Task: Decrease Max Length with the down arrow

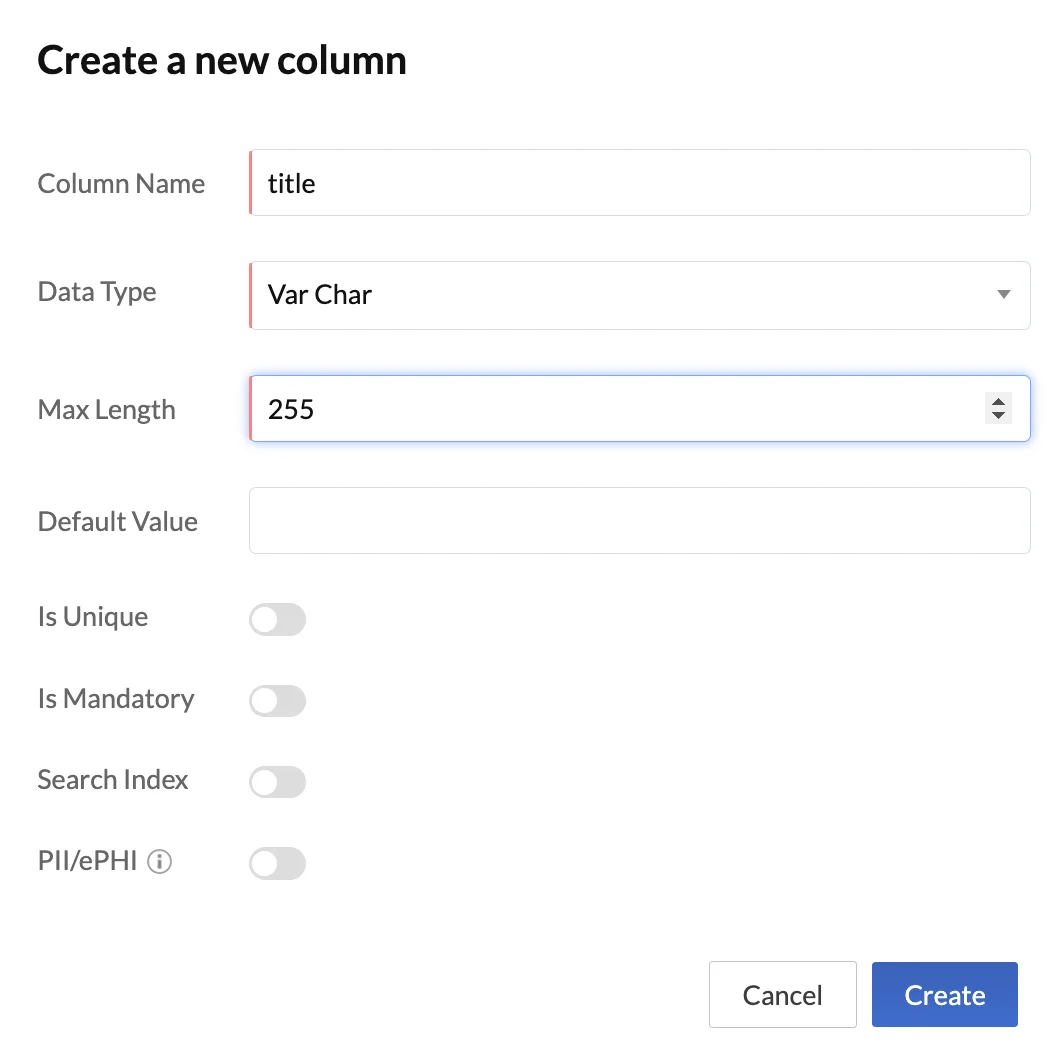Action: pos(997,415)
